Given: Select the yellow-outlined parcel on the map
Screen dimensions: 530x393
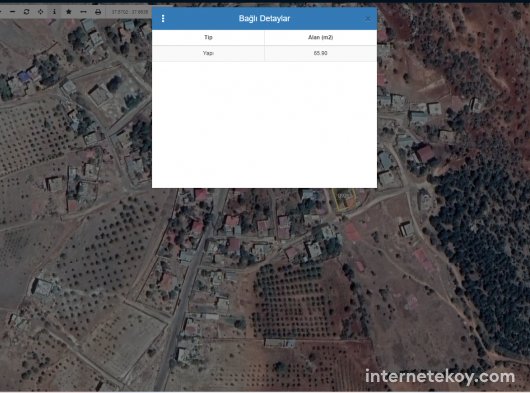Looking at the screenshot, I should coord(345,200).
